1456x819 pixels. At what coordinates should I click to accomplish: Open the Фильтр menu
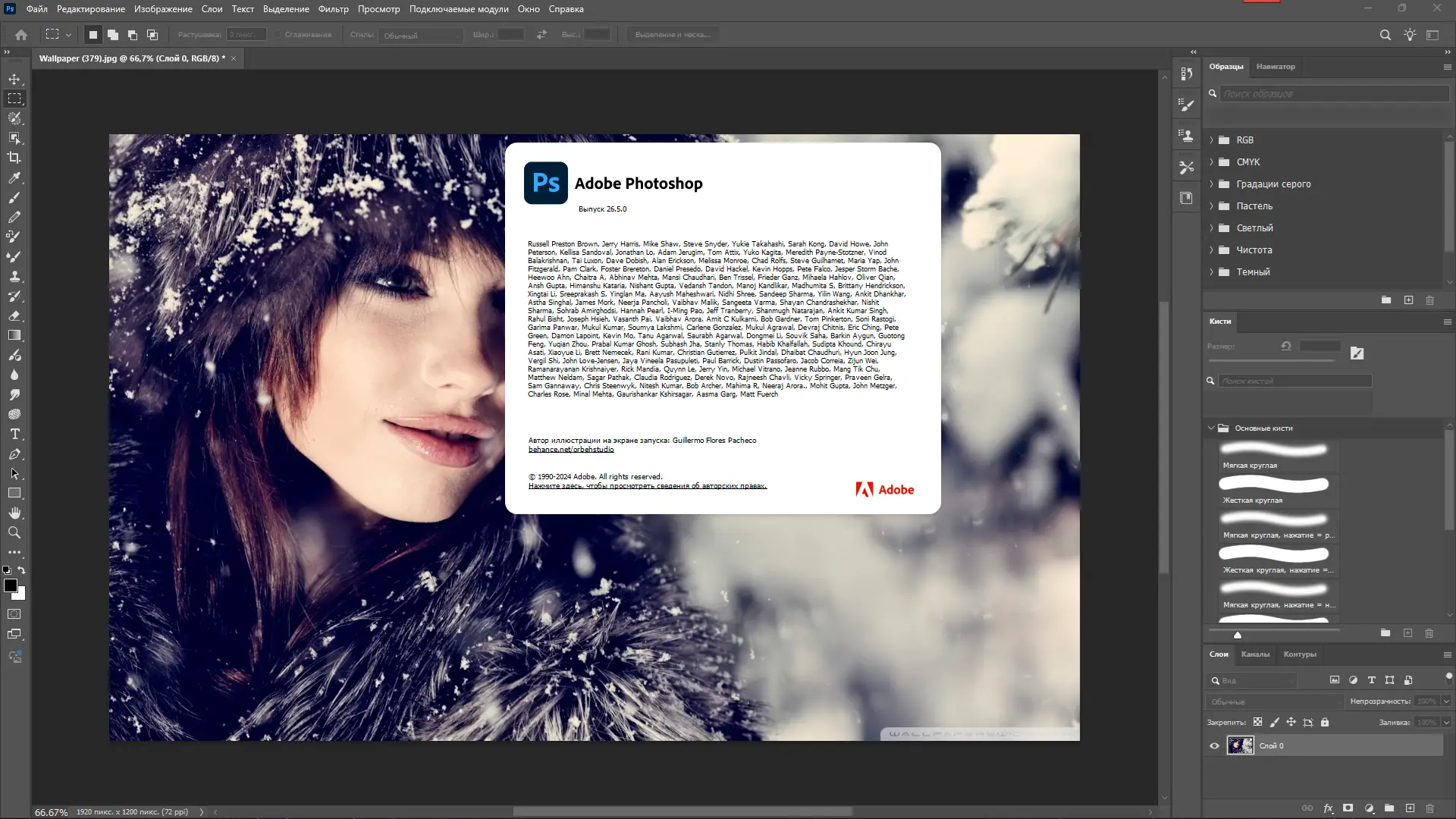click(333, 9)
